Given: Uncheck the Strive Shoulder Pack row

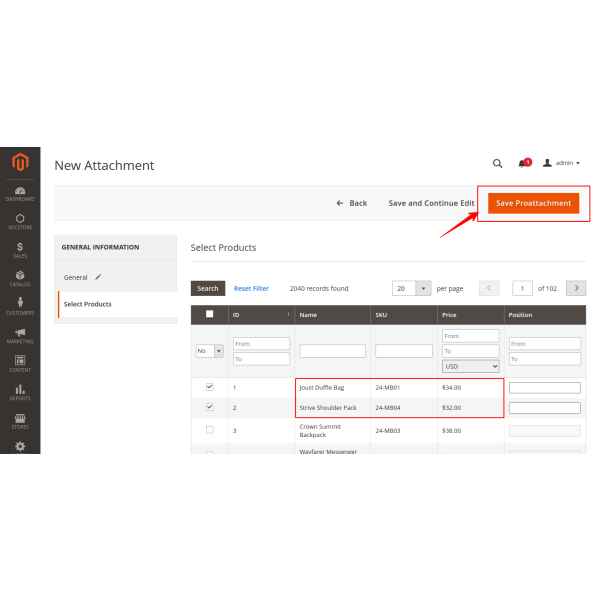Looking at the screenshot, I should (209, 407).
